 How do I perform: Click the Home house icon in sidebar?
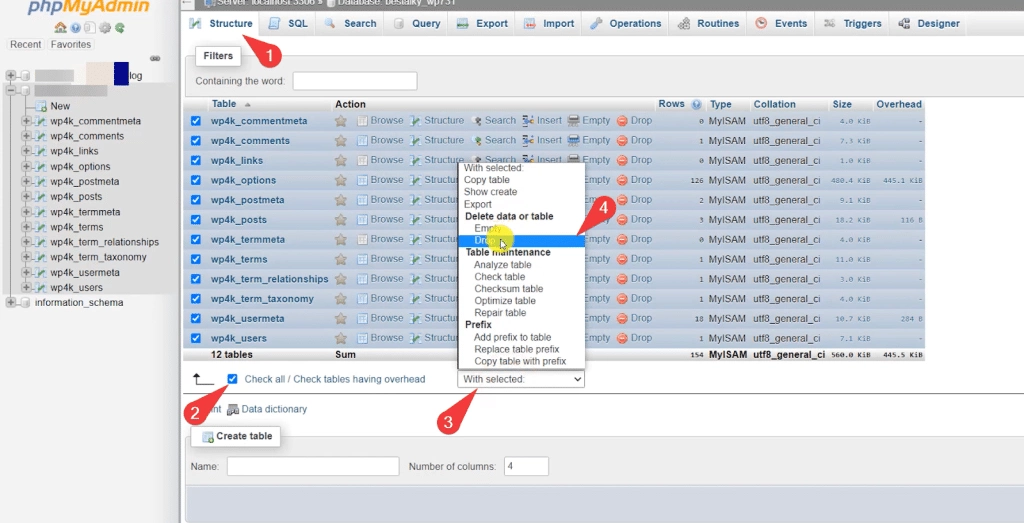point(60,27)
